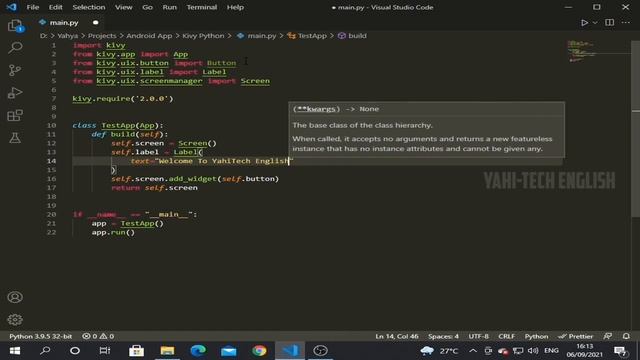Open Google Chrome from taskbar

[259, 351]
